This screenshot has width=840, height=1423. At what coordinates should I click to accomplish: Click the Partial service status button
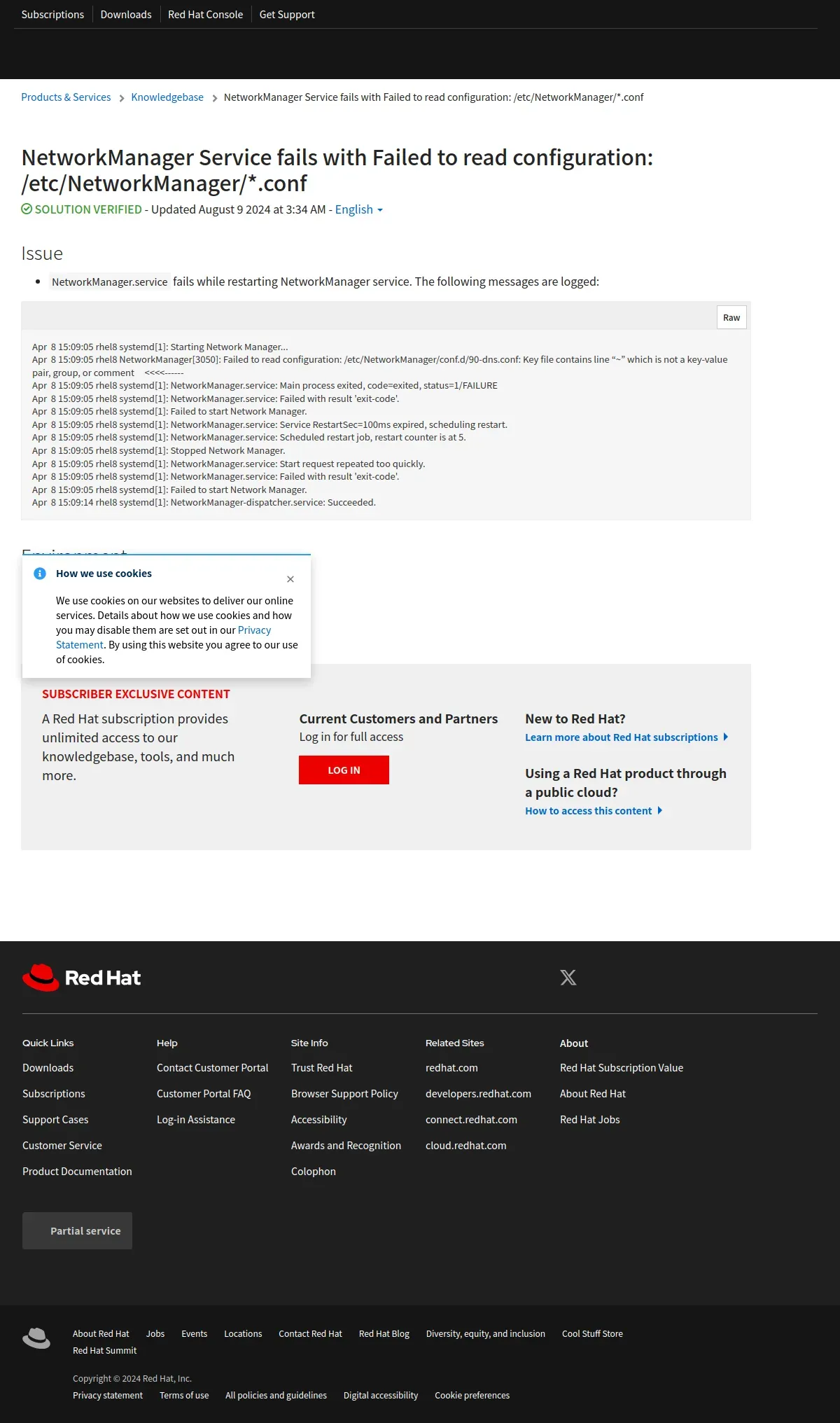pos(77,1230)
